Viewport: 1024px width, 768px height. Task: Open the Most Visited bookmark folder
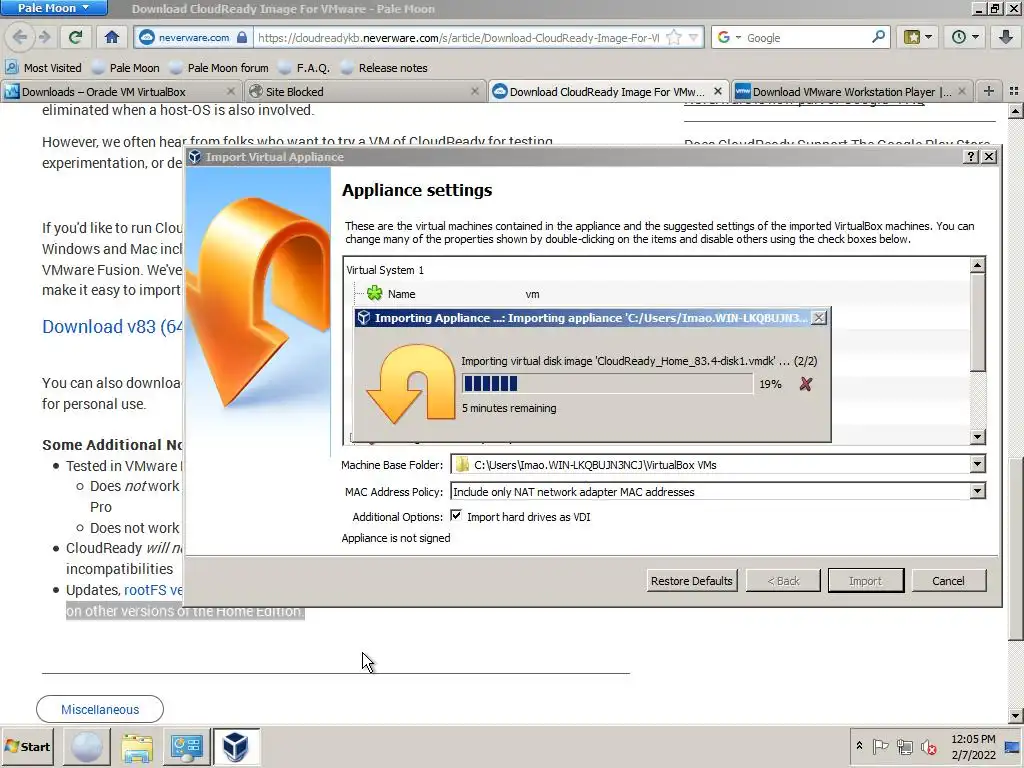coord(43,67)
